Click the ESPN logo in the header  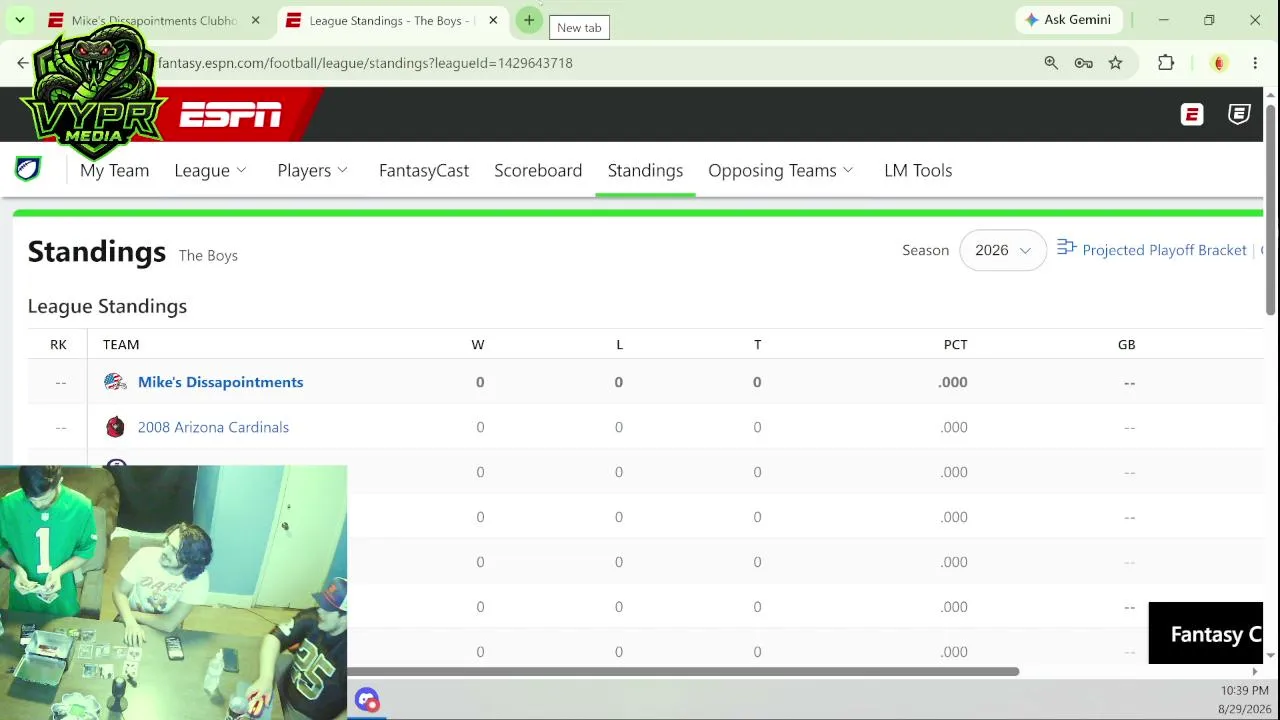point(231,116)
